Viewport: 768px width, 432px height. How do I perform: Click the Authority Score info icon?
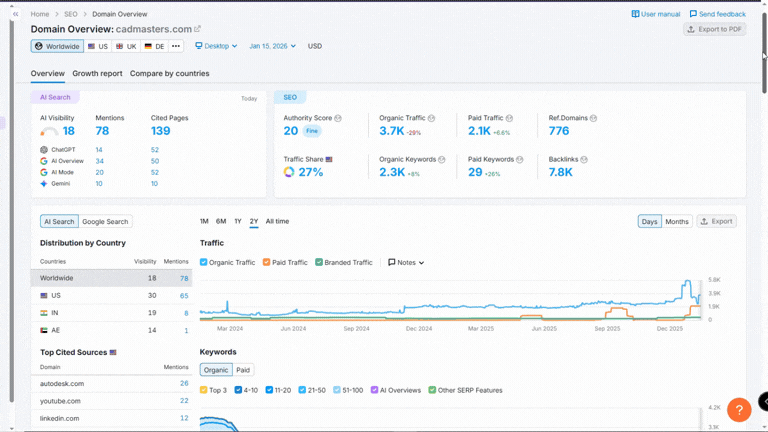point(338,118)
